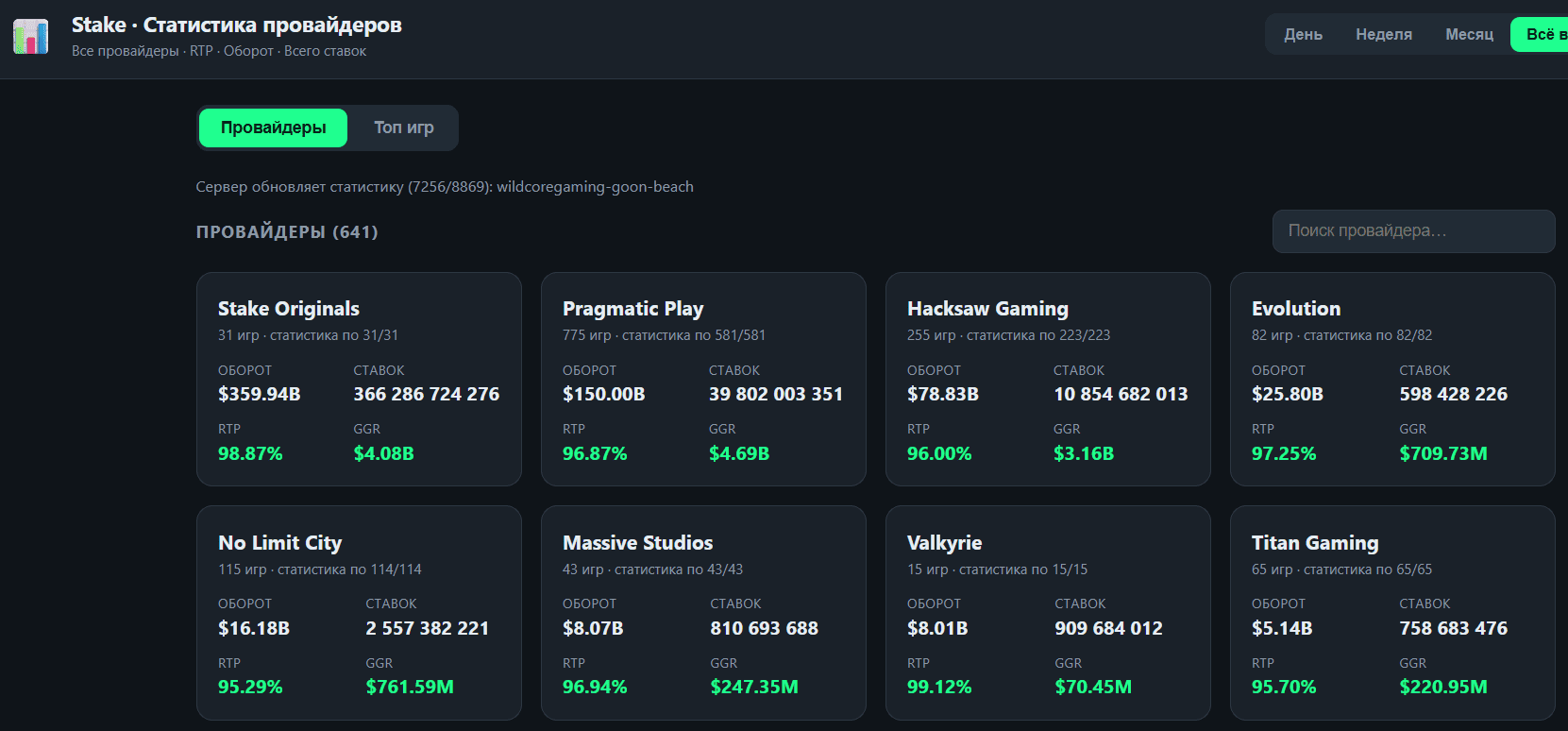Click Evolution GGR $709.73M
The width and height of the screenshot is (1568, 731).
1443,453
